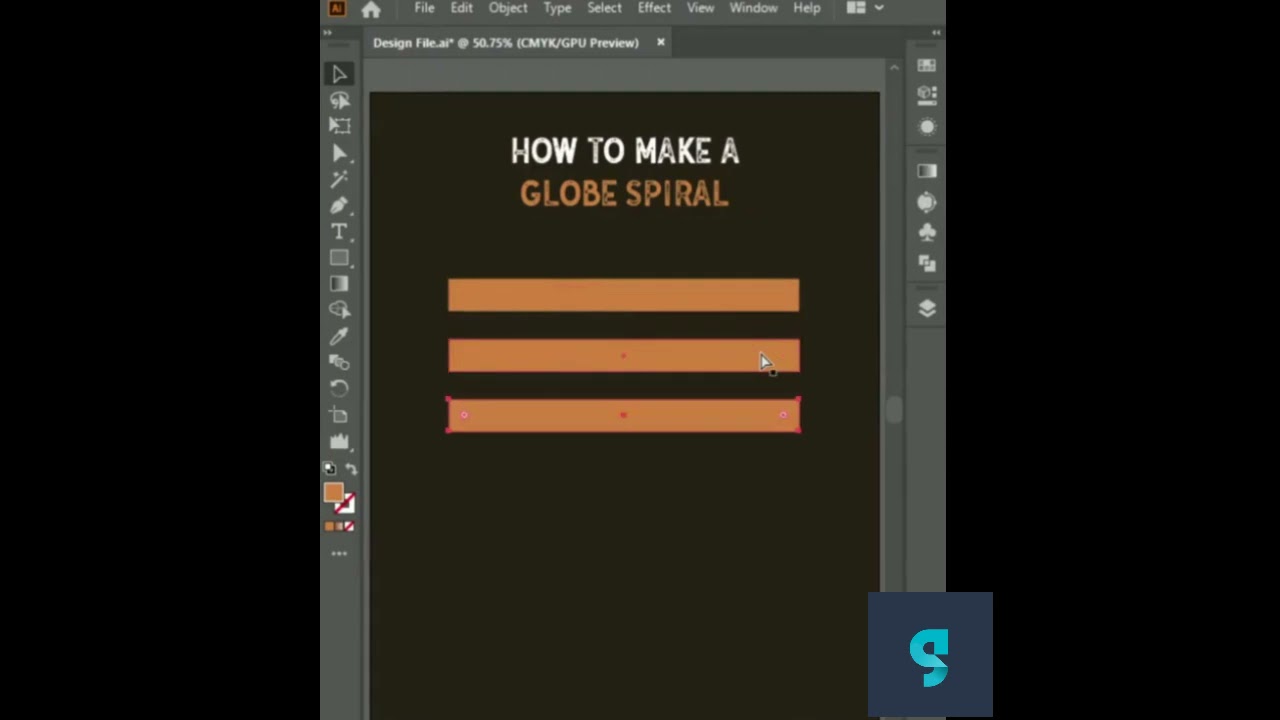Open the Gradient panel icon

(x=926, y=171)
